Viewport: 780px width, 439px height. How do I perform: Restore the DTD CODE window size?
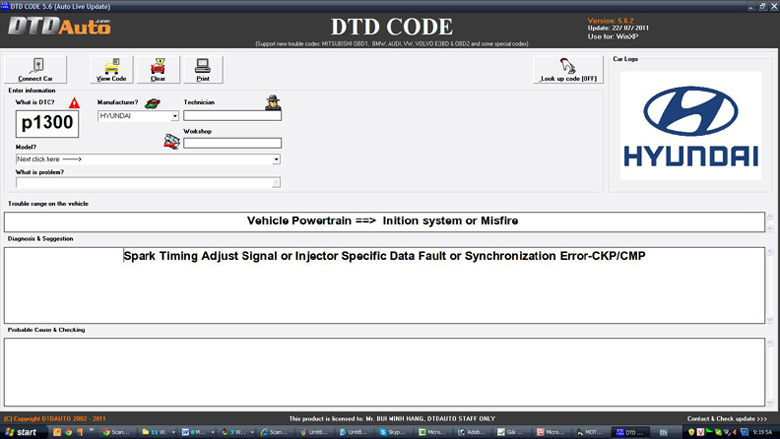pyautogui.click(x=762, y=6)
